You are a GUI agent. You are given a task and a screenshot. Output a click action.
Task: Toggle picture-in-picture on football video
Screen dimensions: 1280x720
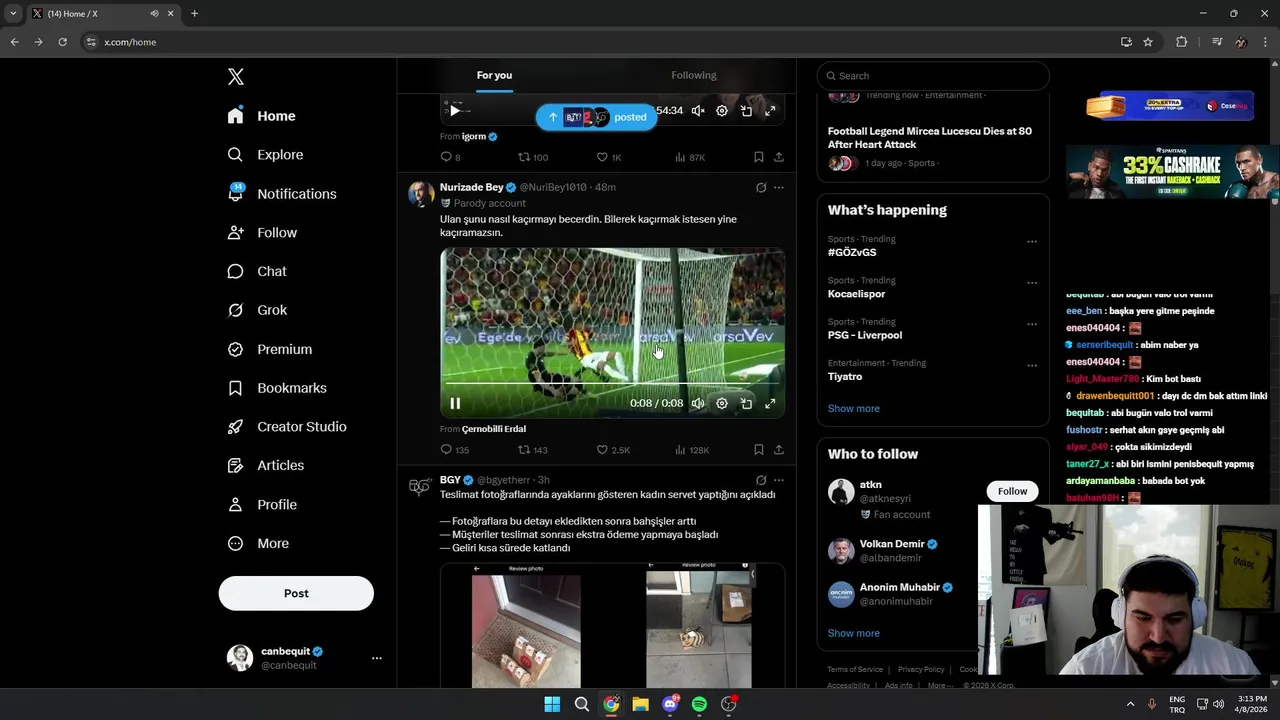(x=746, y=404)
